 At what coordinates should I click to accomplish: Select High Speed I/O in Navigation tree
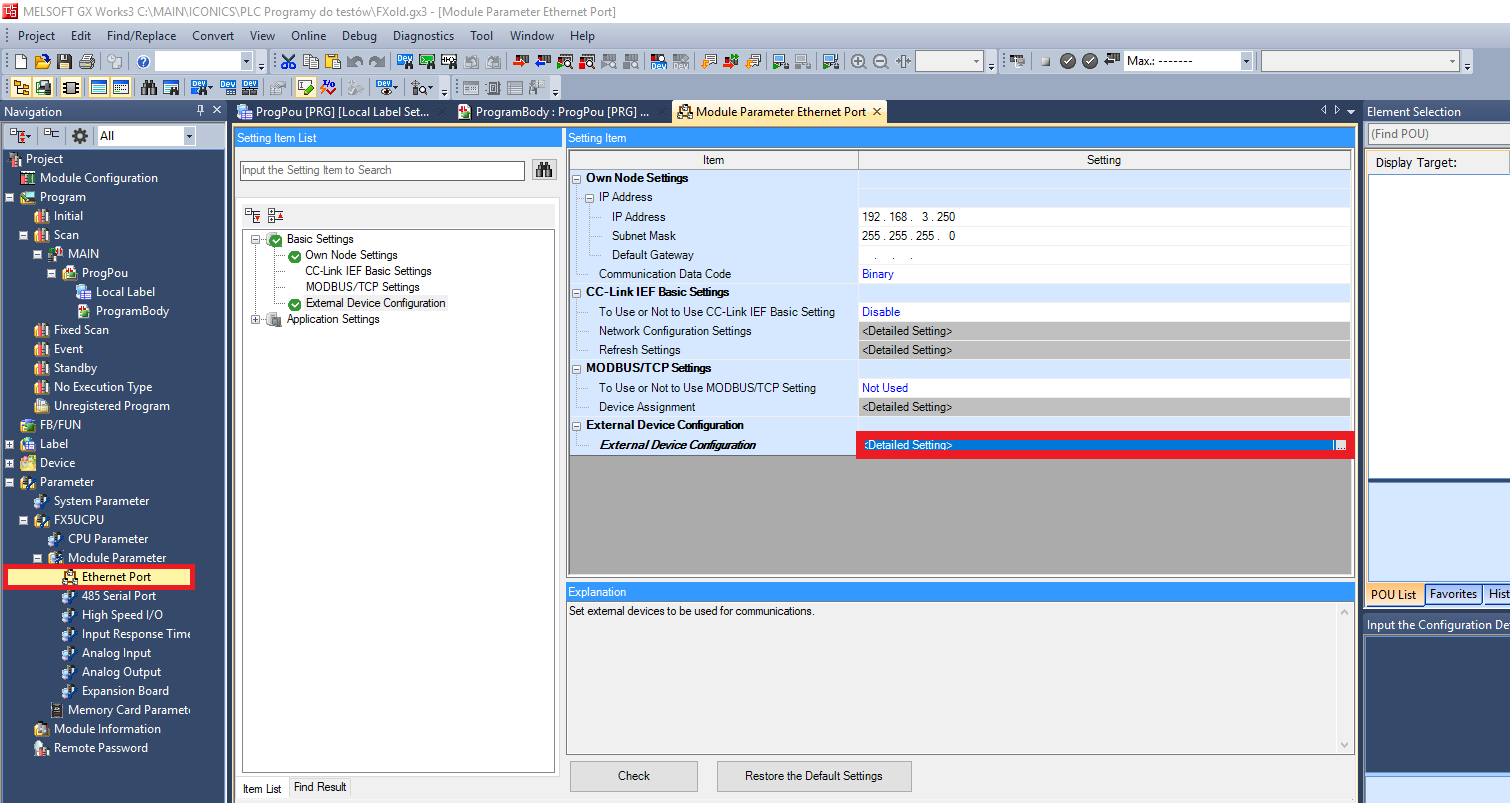(x=122, y=615)
